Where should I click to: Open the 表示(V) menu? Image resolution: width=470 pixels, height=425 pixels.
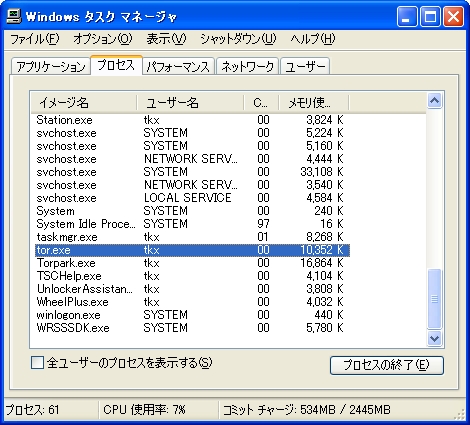[166, 39]
